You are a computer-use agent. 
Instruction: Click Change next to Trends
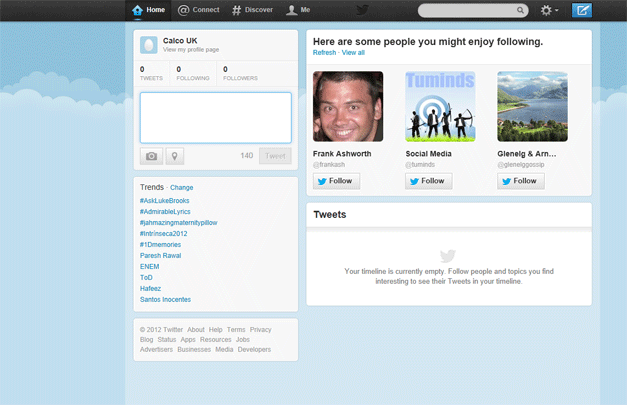182,188
